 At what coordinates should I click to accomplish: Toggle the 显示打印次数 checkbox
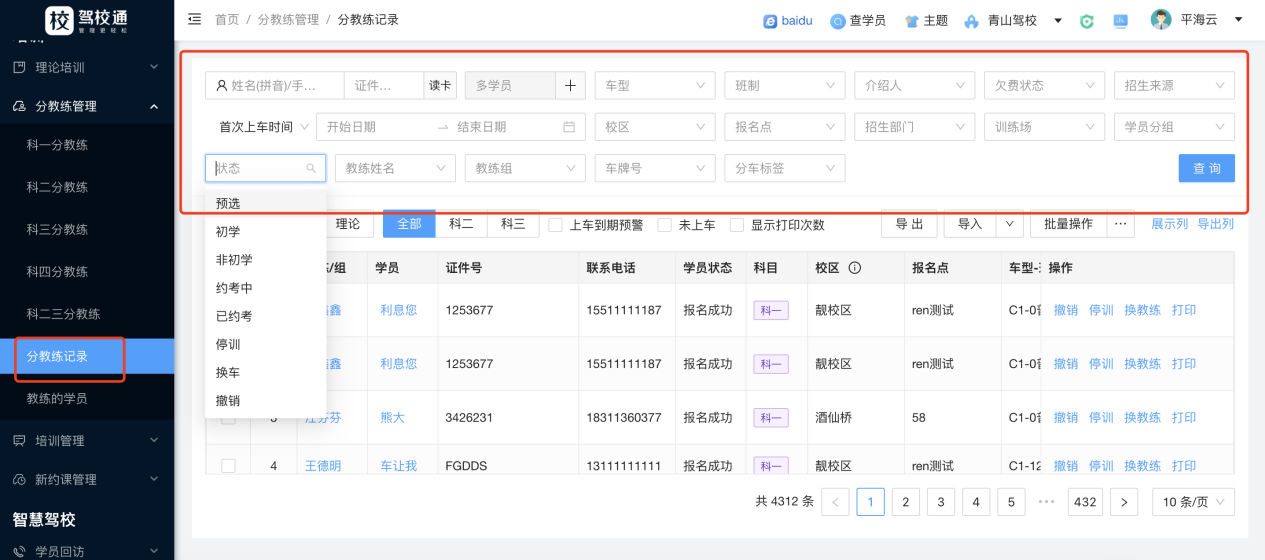737,225
